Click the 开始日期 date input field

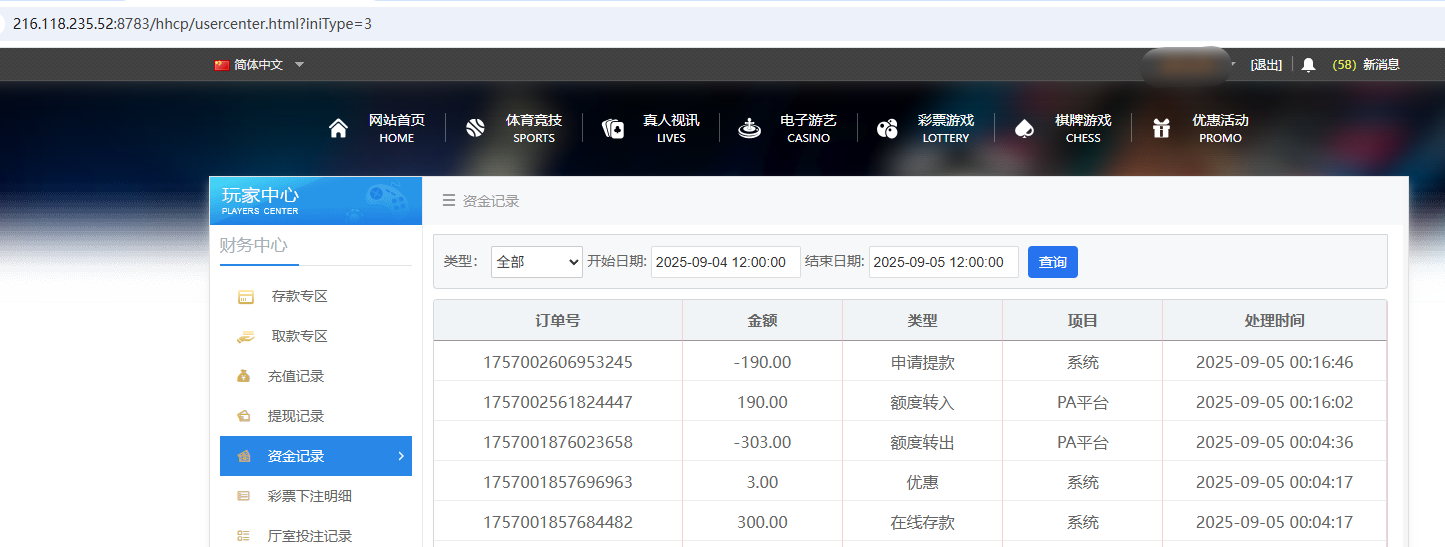pyautogui.click(x=725, y=262)
